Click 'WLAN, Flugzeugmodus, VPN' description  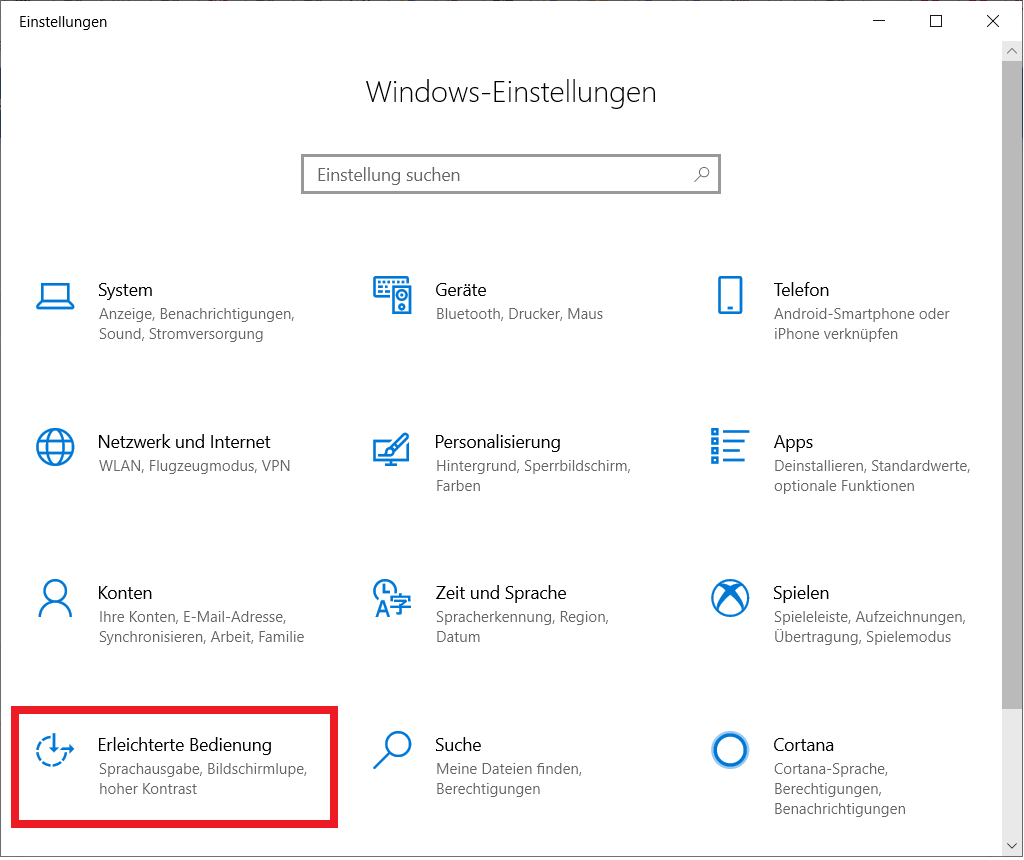pos(195,466)
